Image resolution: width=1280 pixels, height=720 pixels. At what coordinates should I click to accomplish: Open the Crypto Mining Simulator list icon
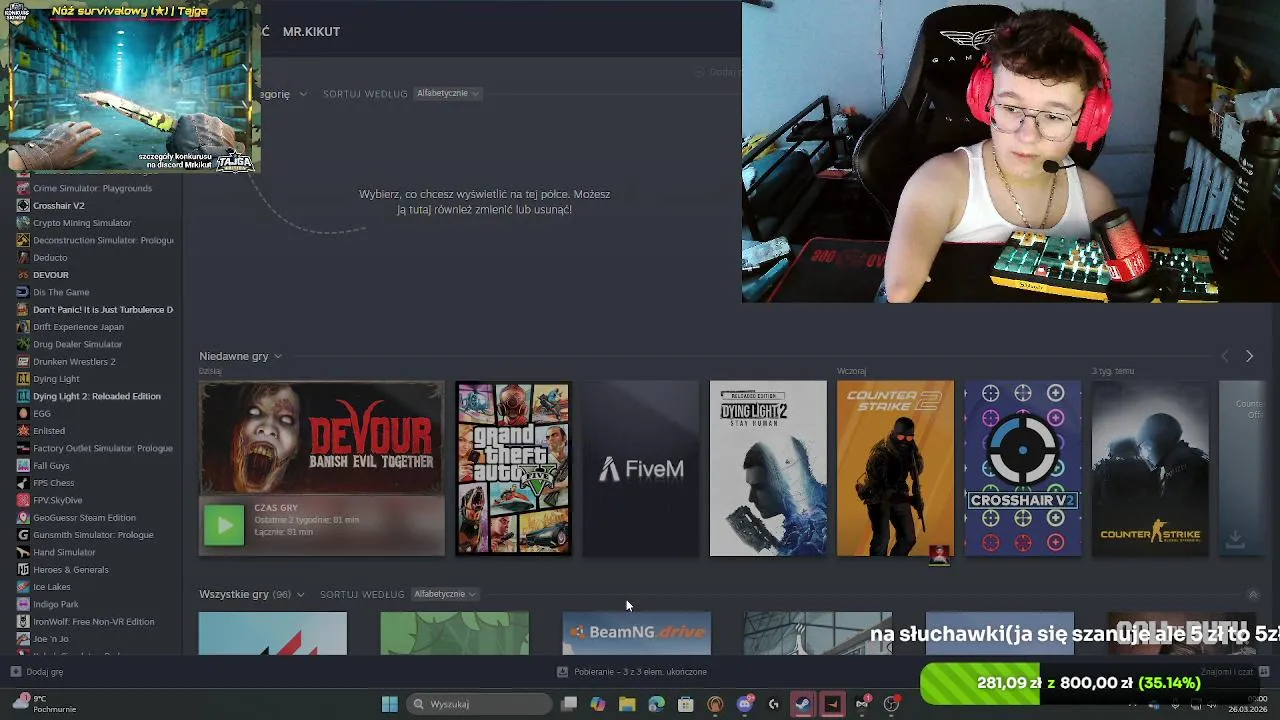(x=23, y=223)
